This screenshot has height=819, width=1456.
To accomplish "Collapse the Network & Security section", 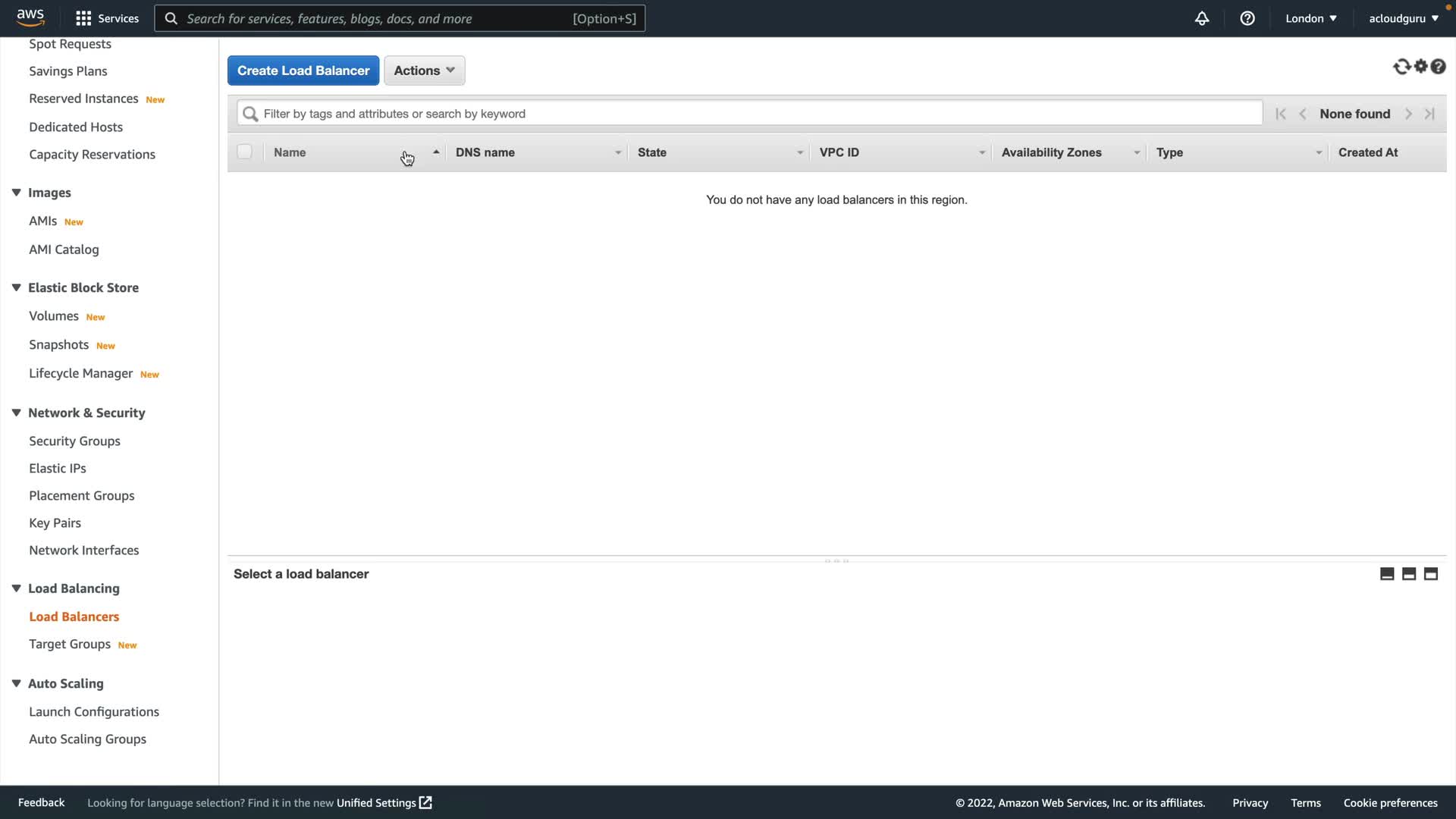I will click(x=16, y=413).
